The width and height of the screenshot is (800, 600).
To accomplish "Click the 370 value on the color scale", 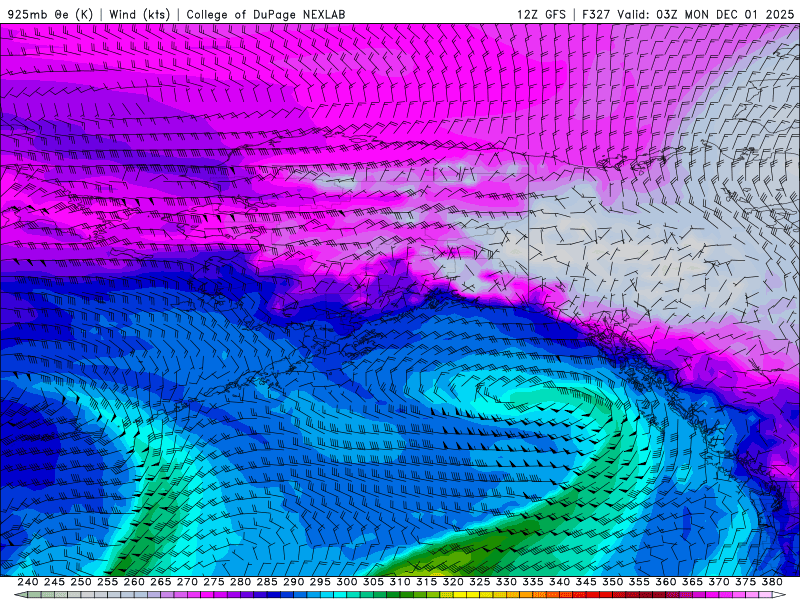I will click(x=718, y=582).
